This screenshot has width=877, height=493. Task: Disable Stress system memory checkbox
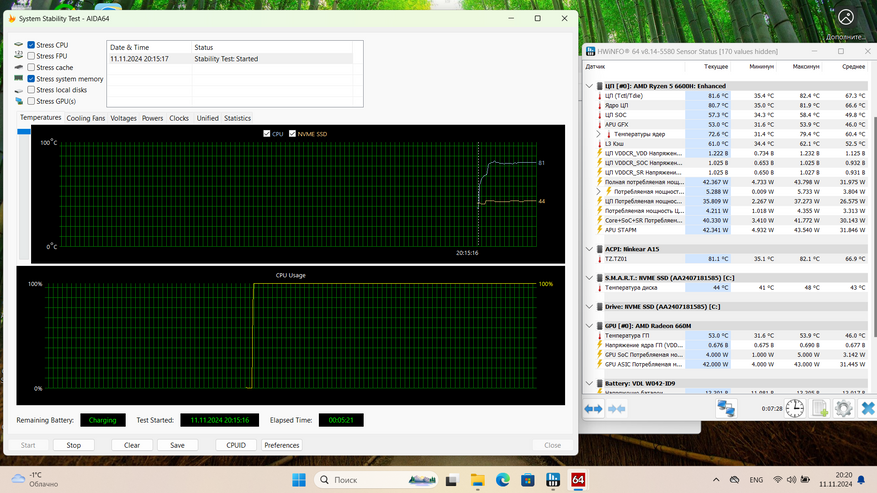[x=31, y=79]
